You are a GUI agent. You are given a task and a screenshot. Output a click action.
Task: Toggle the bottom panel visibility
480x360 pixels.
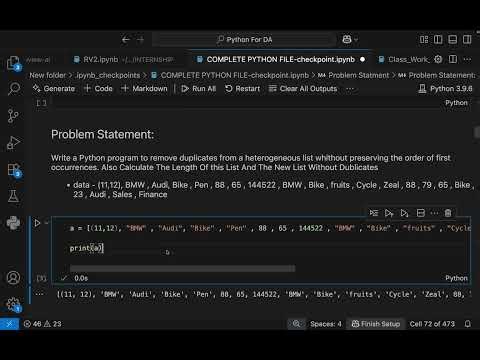(452, 39)
